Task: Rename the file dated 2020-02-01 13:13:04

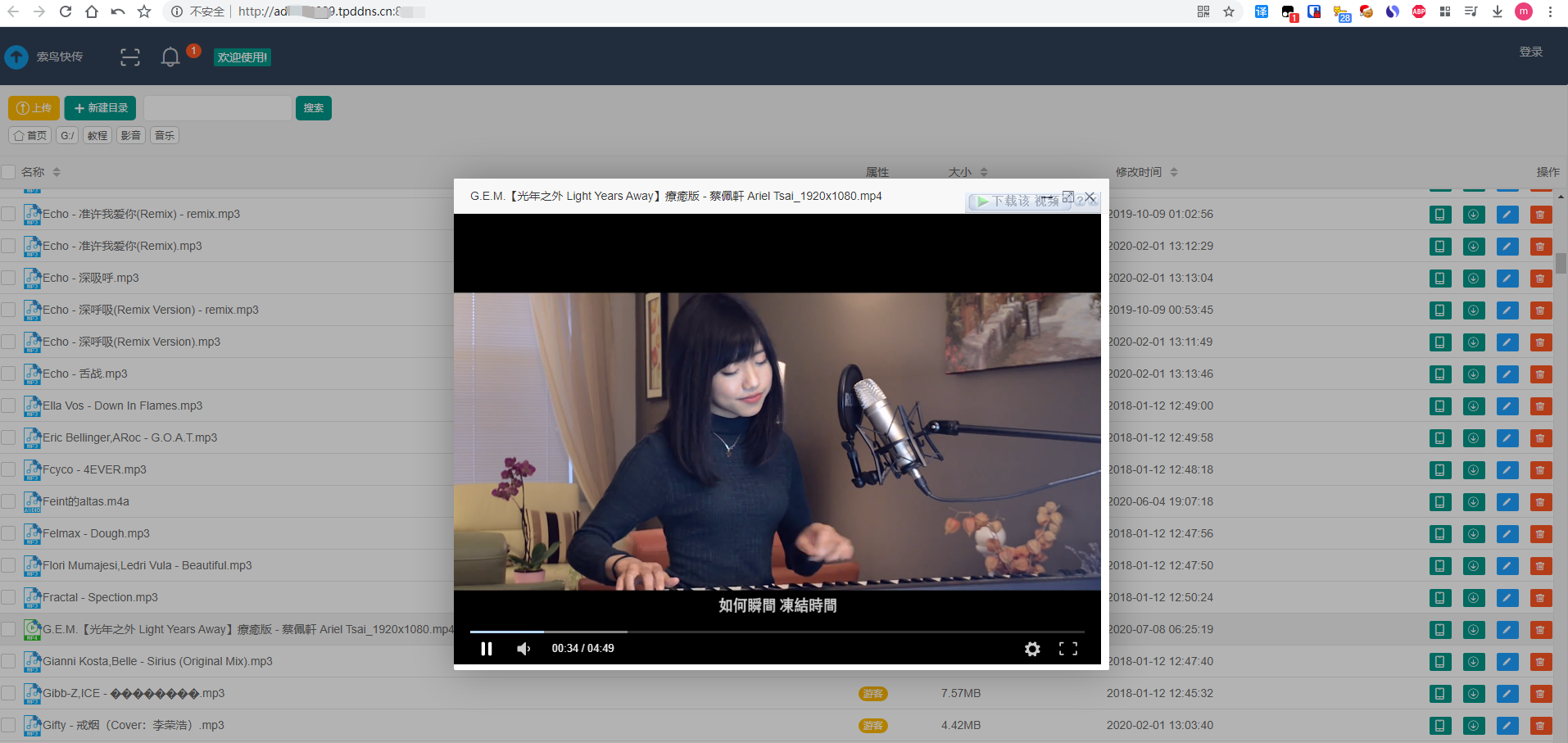Action: (1507, 279)
